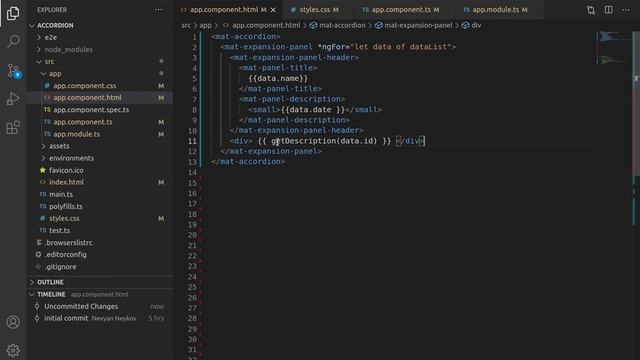This screenshot has width=640, height=360.
Task: Select Uncommitted Changes timeline entry
Action: click(81, 307)
